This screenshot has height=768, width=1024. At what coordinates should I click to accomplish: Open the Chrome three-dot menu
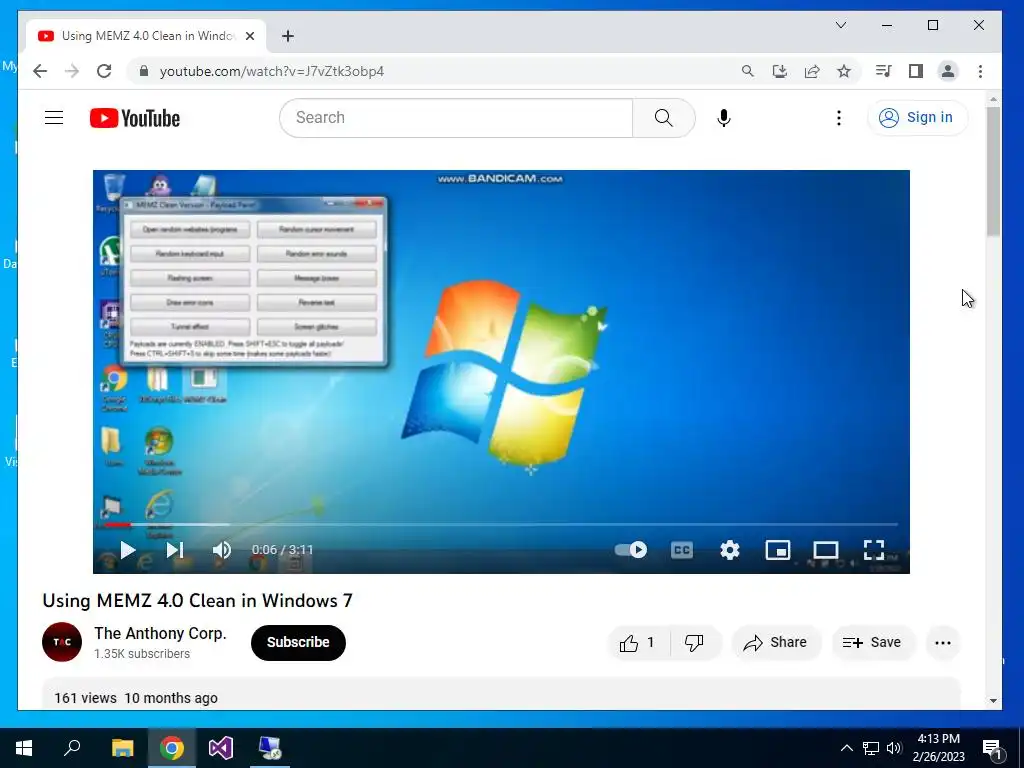point(980,71)
